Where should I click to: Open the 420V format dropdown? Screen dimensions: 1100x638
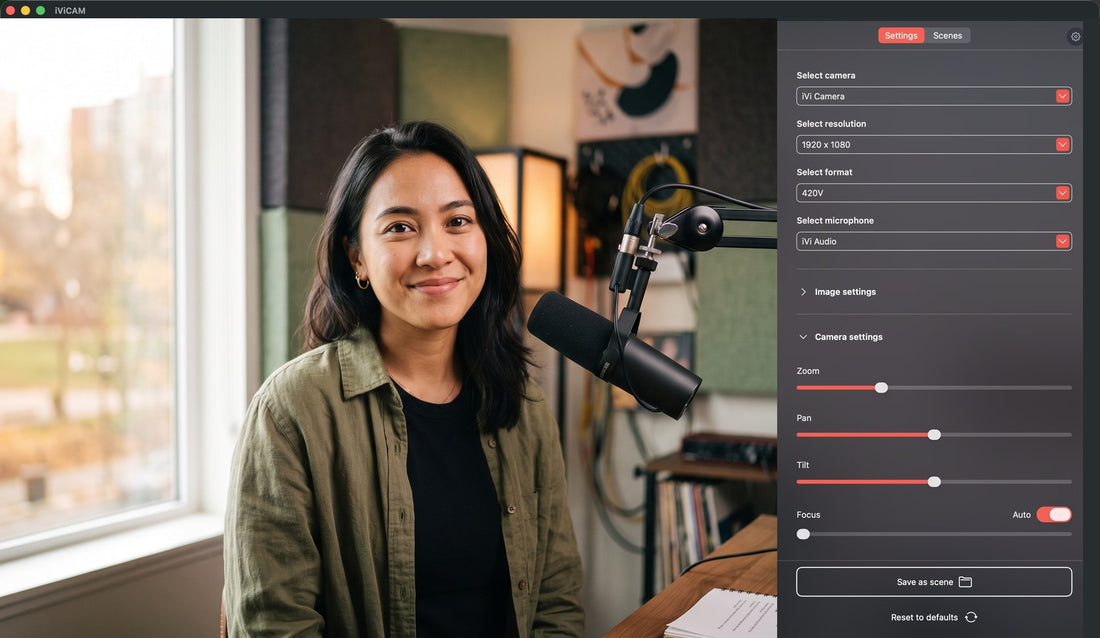click(933, 193)
